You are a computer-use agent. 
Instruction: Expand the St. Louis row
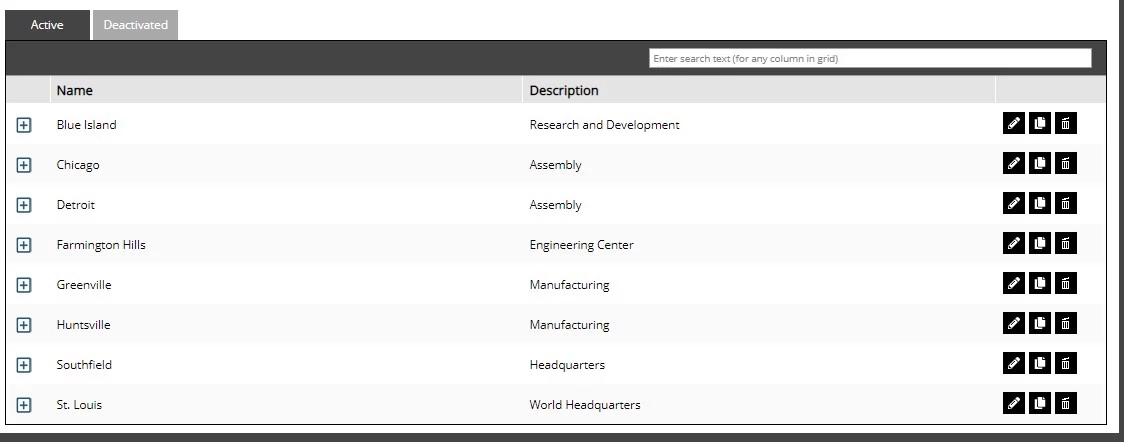tap(25, 405)
